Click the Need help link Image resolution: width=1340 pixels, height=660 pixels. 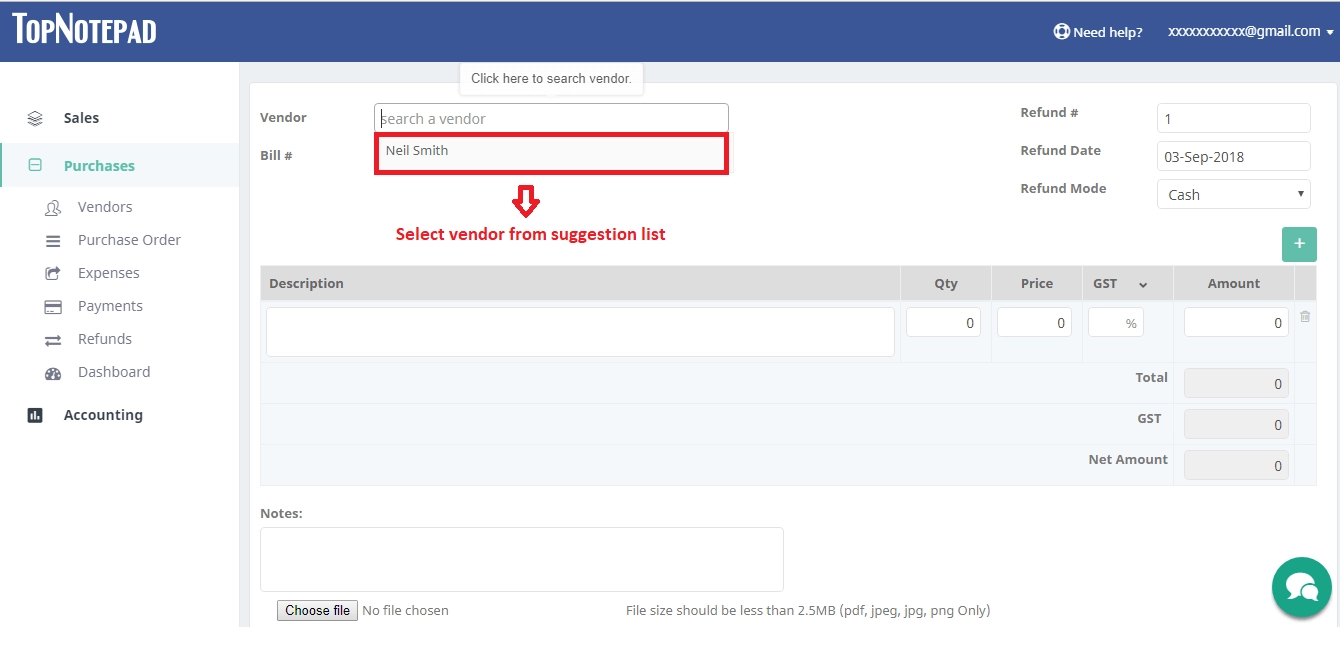pos(1097,31)
